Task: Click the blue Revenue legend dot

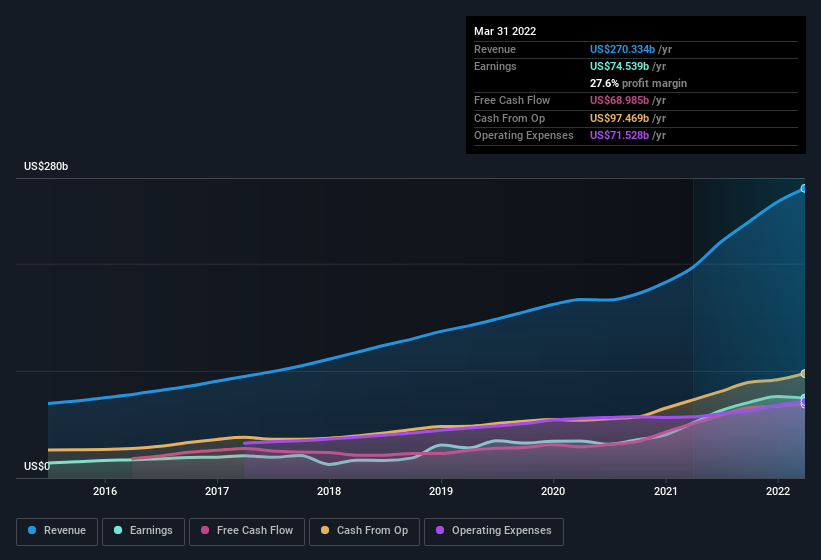Action: click(x=32, y=530)
